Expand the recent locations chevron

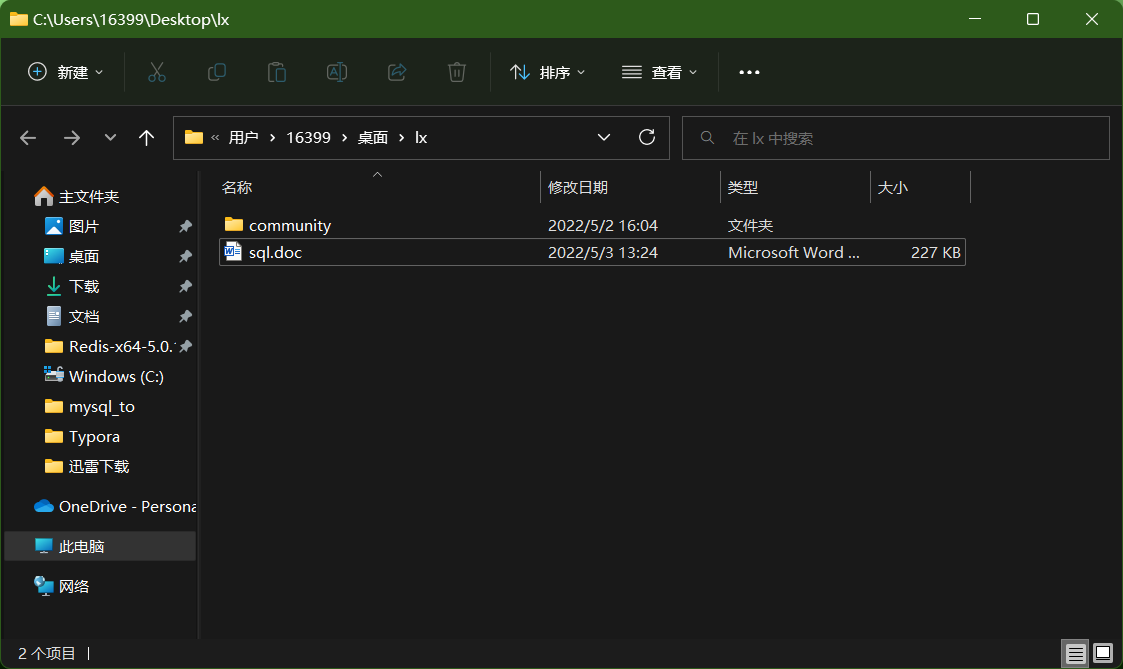pyautogui.click(x=110, y=138)
